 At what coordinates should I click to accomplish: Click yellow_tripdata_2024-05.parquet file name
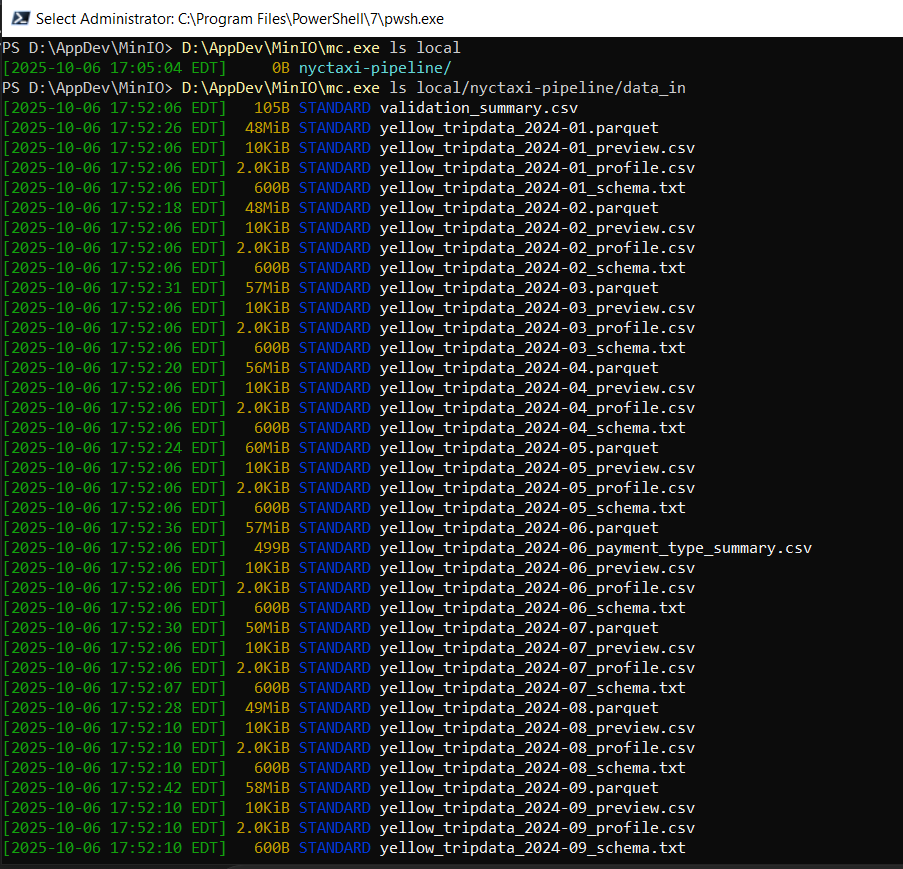pos(519,448)
